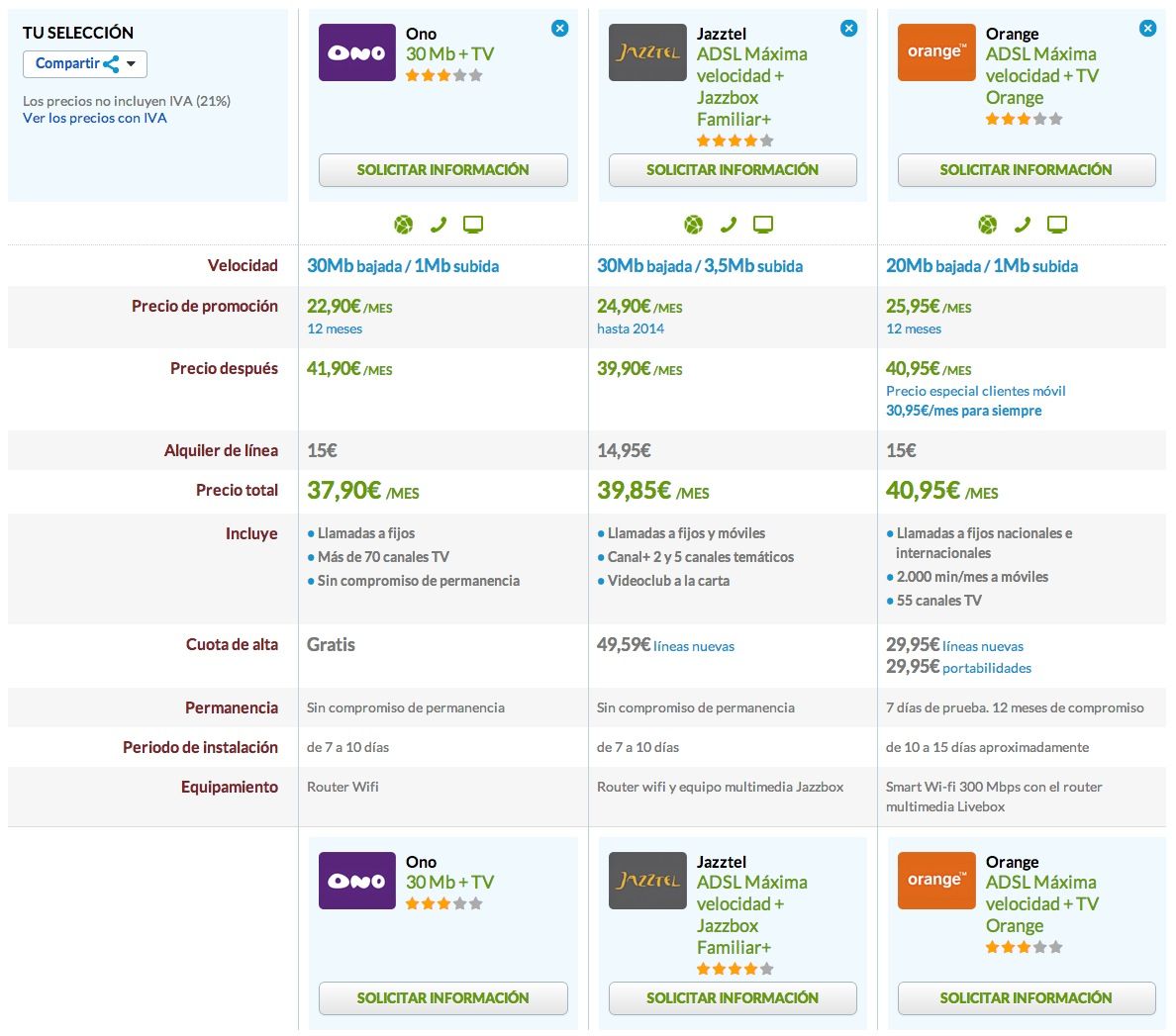1176x1036 pixels.
Task: Open top Jazztel 'ADSL Máxima velocidad + Jazzbox Familiar+' title
Action: tap(752, 87)
